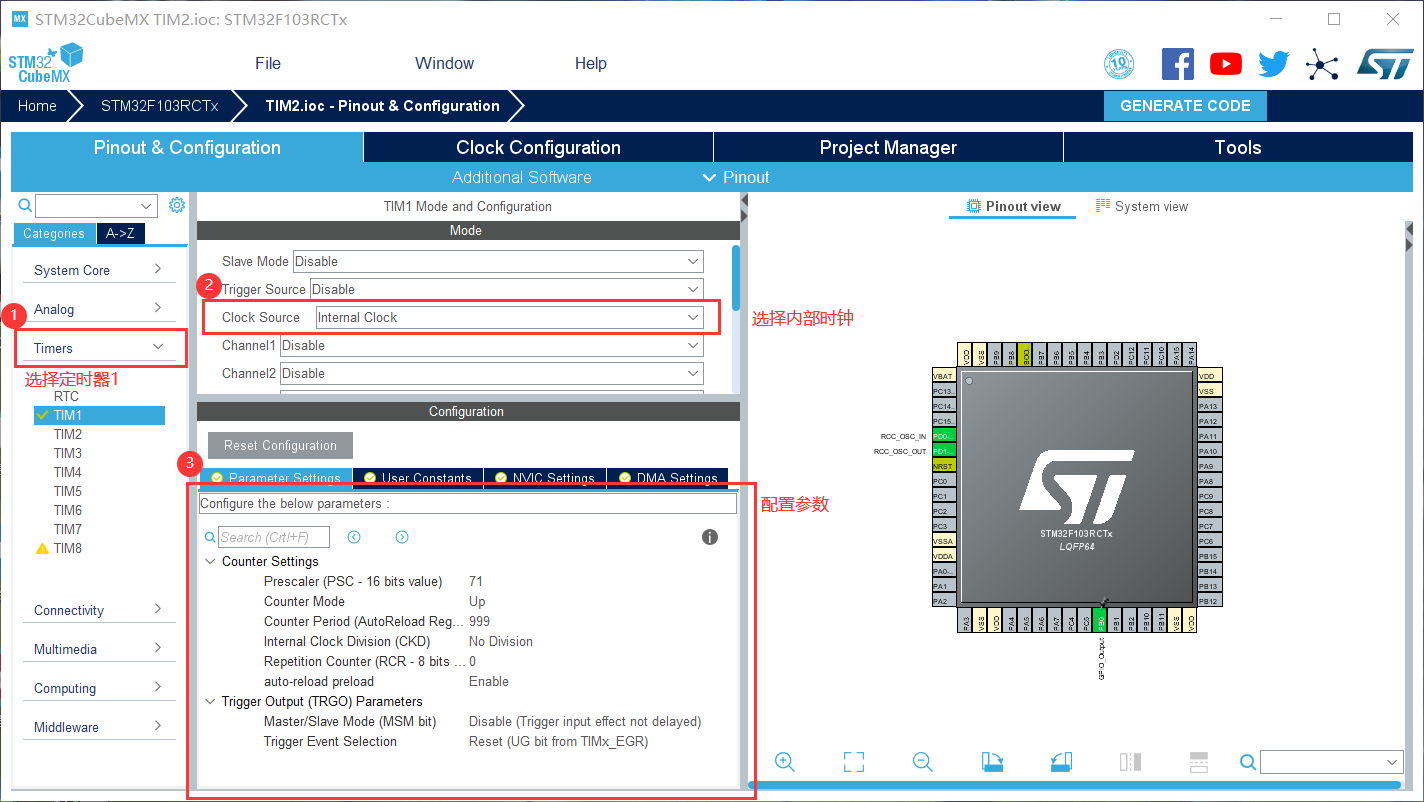Expand the Computing category

pyautogui.click(x=99, y=688)
